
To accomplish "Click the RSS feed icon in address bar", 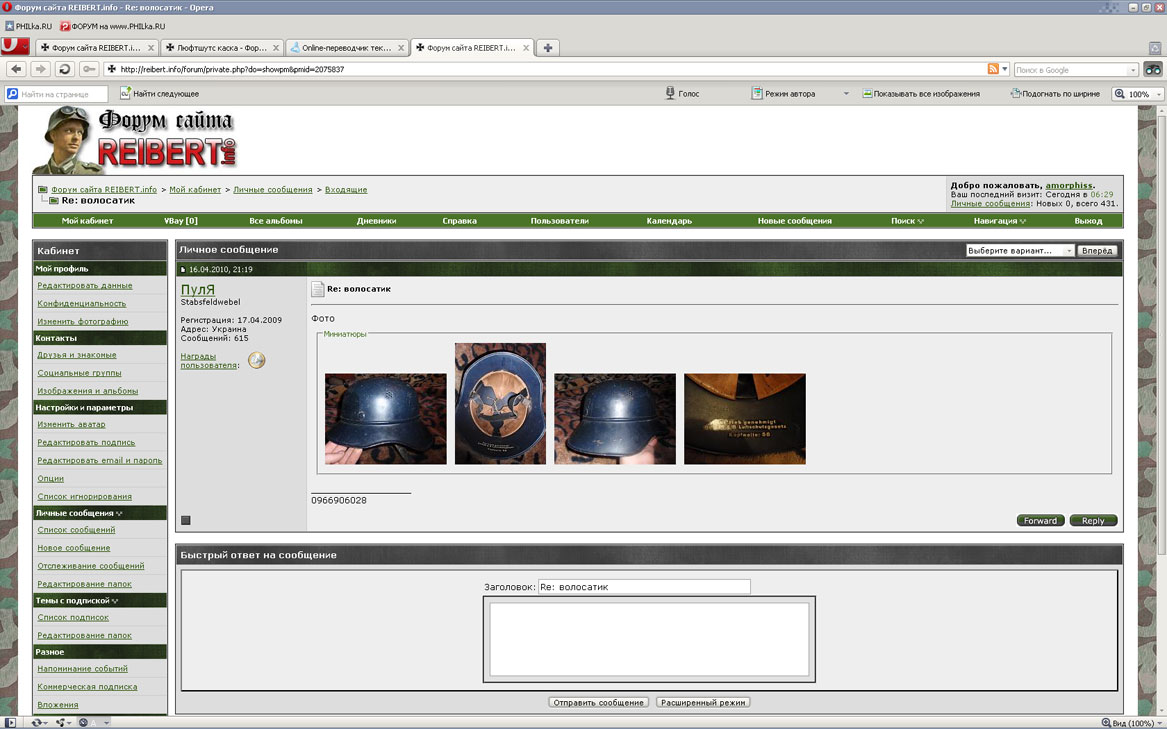I will (993, 69).
